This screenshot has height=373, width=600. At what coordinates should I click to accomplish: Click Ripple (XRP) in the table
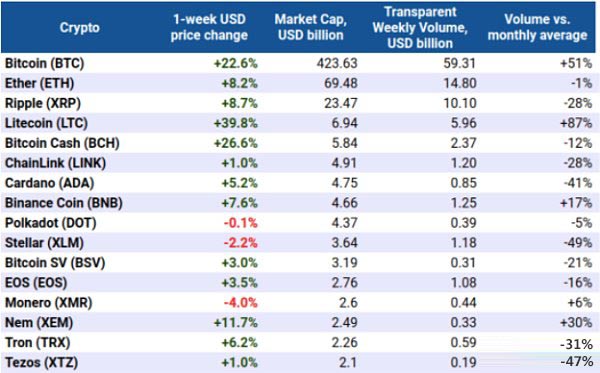coord(43,103)
